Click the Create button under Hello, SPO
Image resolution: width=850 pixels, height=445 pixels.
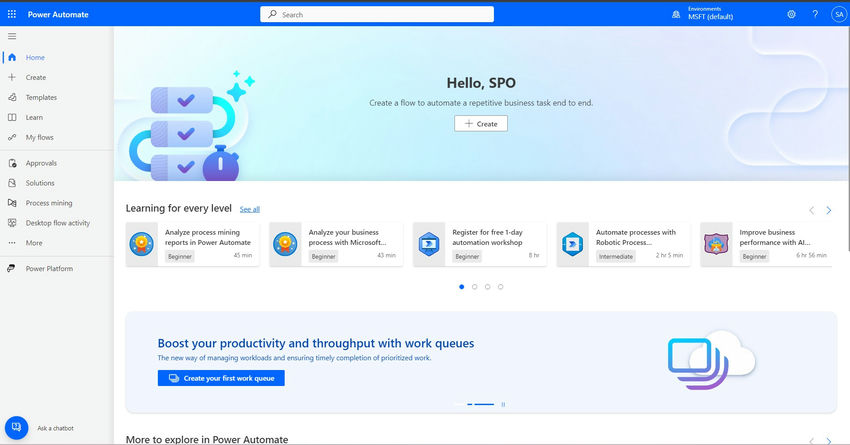(x=481, y=124)
